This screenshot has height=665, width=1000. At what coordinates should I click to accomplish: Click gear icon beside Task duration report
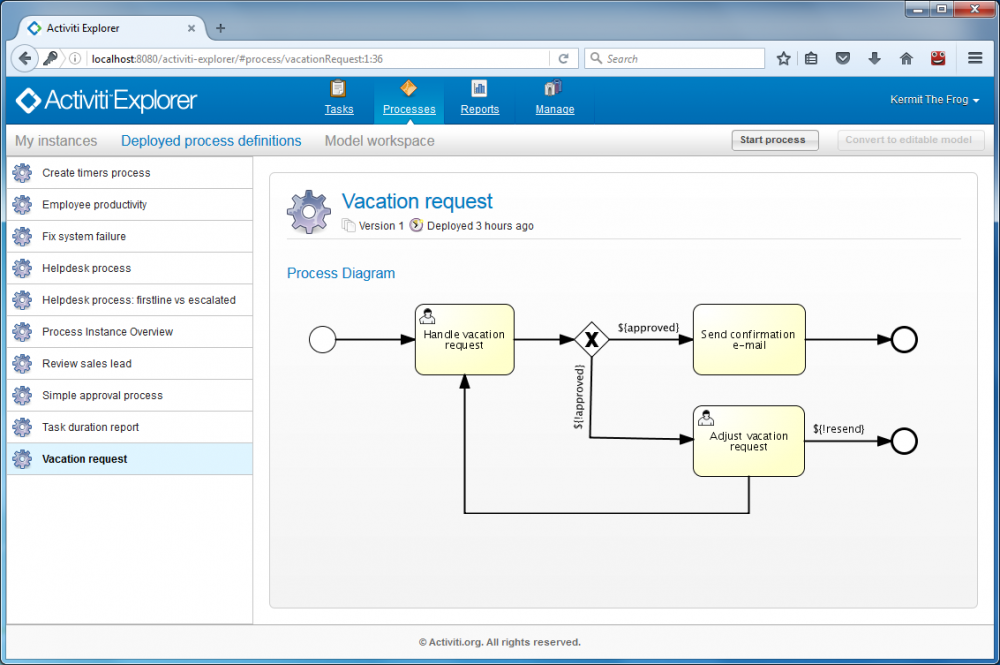[22, 427]
